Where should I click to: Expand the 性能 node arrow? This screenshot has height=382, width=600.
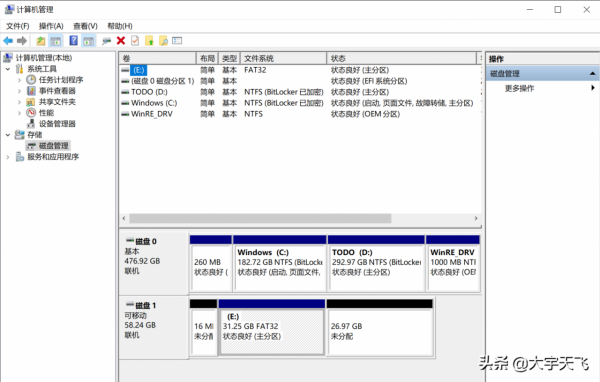19,113
